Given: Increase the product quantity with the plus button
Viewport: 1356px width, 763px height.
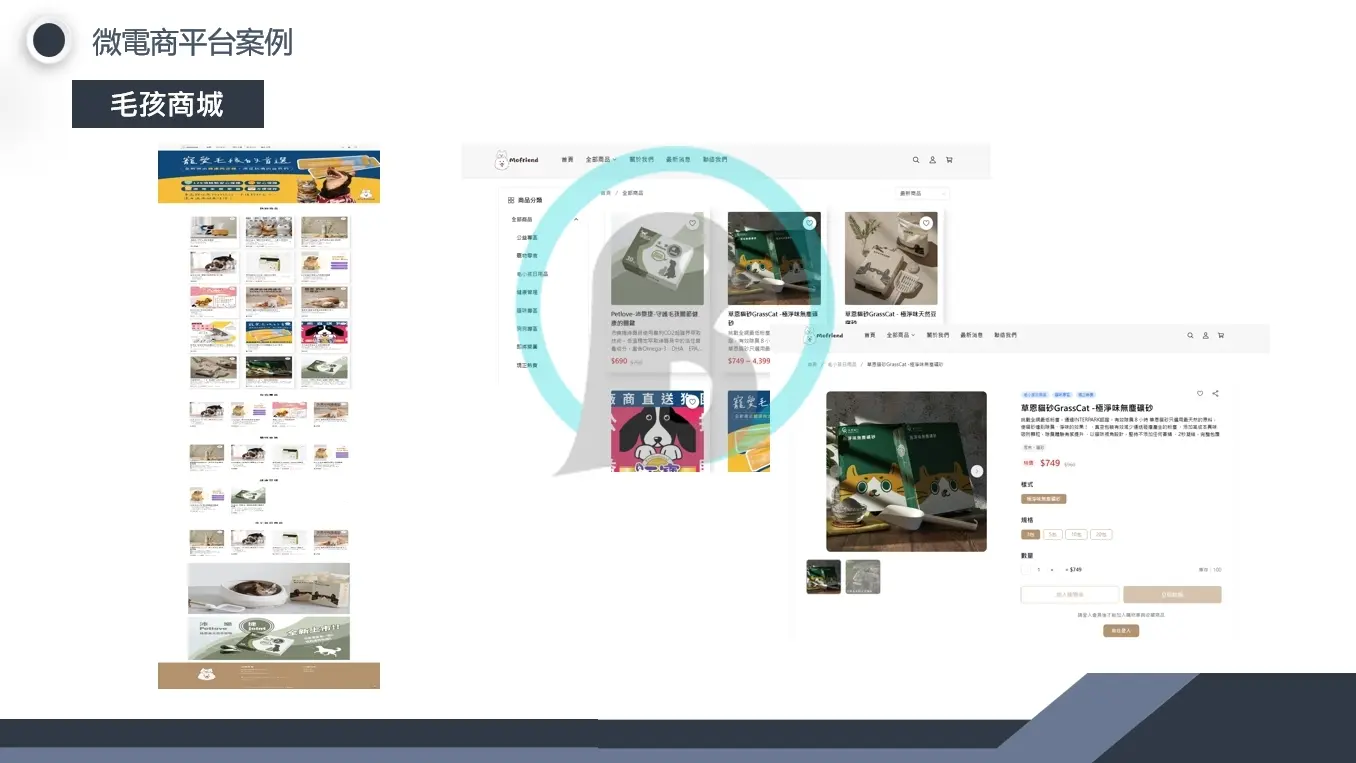Looking at the screenshot, I should pyautogui.click(x=1054, y=570).
